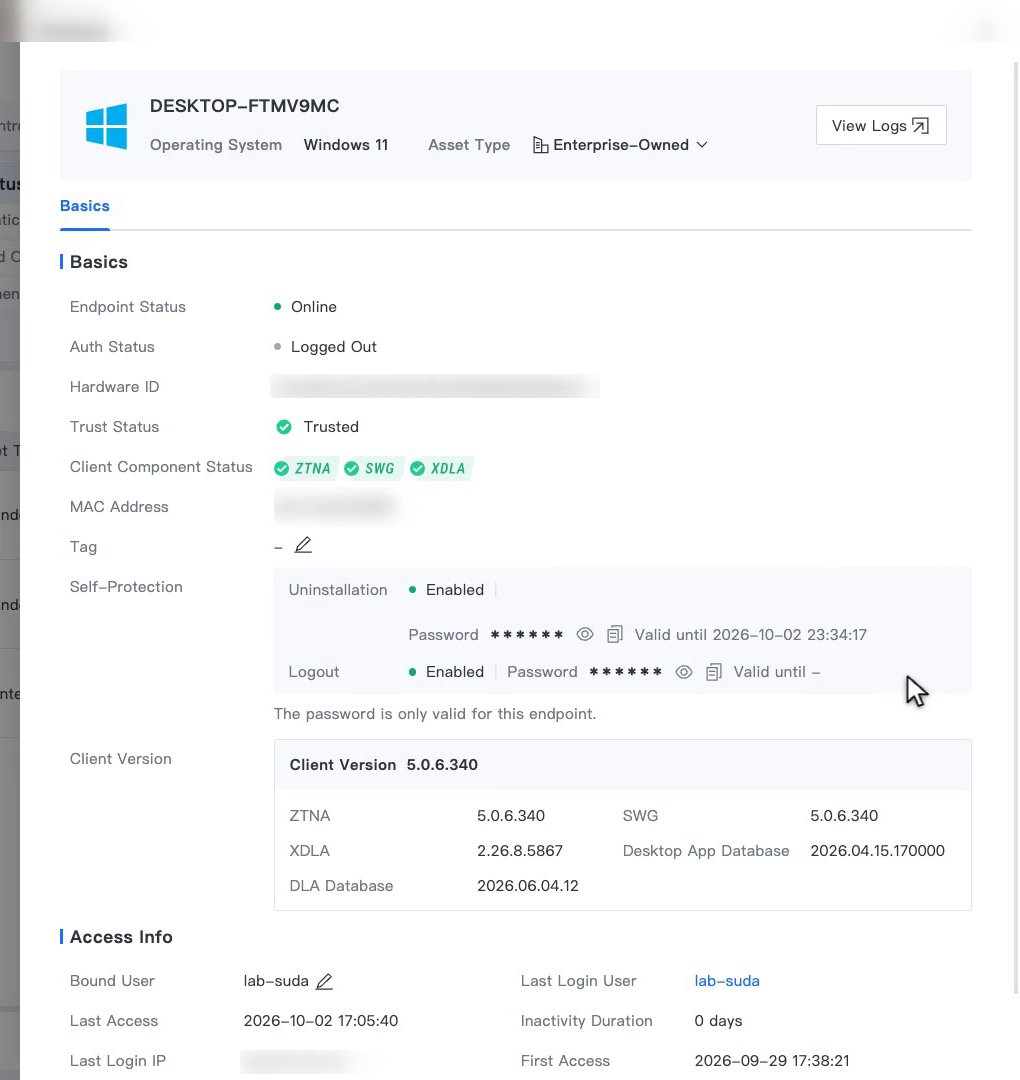Click the Windows logo icon
The height and width of the screenshot is (1080, 1020).
tap(106, 126)
